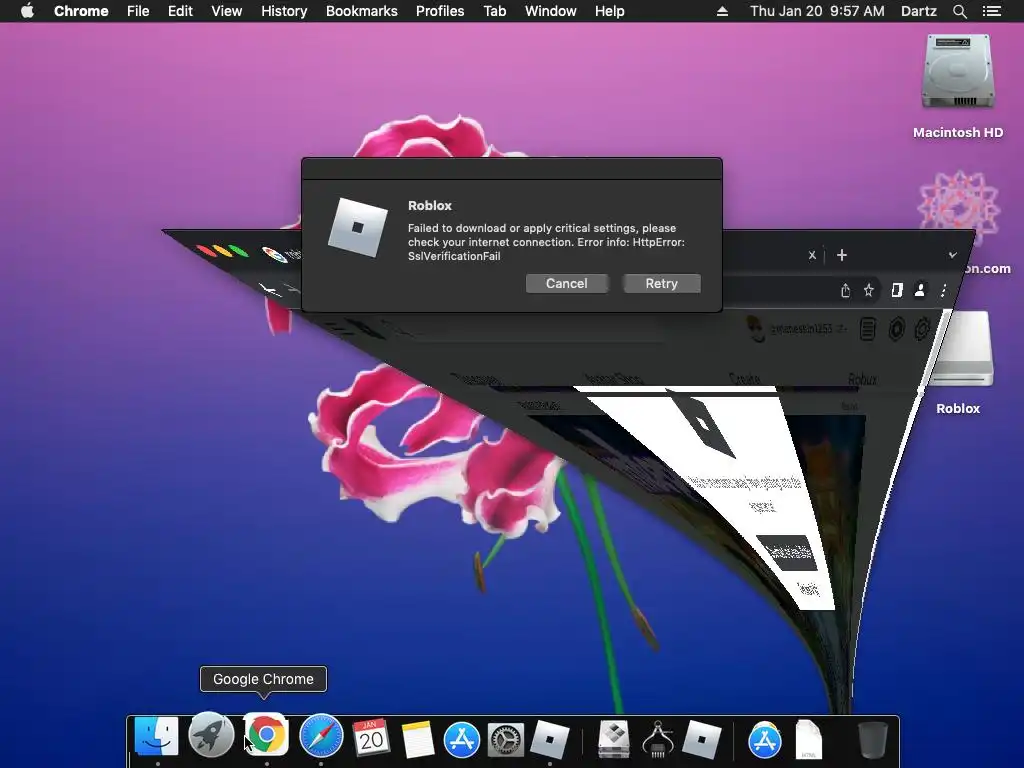Image resolution: width=1024 pixels, height=768 pixels.
Task: Click Cancel in the Roblox error dialog
Action: click(x=566, y=283)
